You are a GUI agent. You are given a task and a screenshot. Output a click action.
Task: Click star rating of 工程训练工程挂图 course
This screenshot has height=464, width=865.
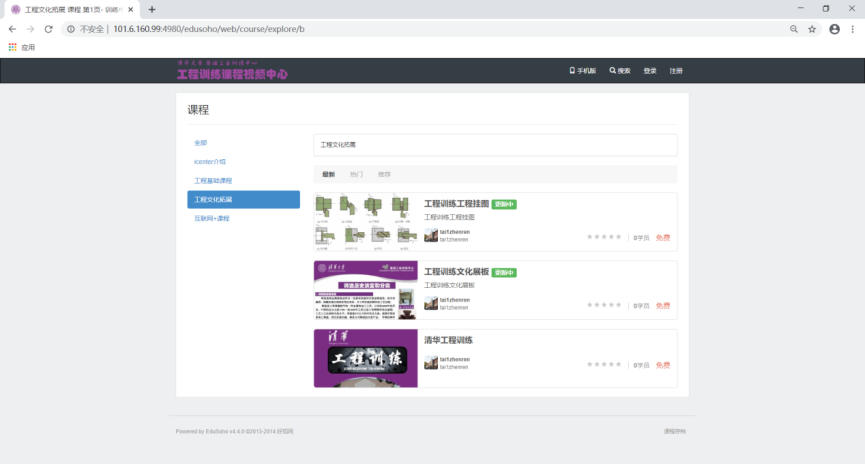tap(604, 237)
